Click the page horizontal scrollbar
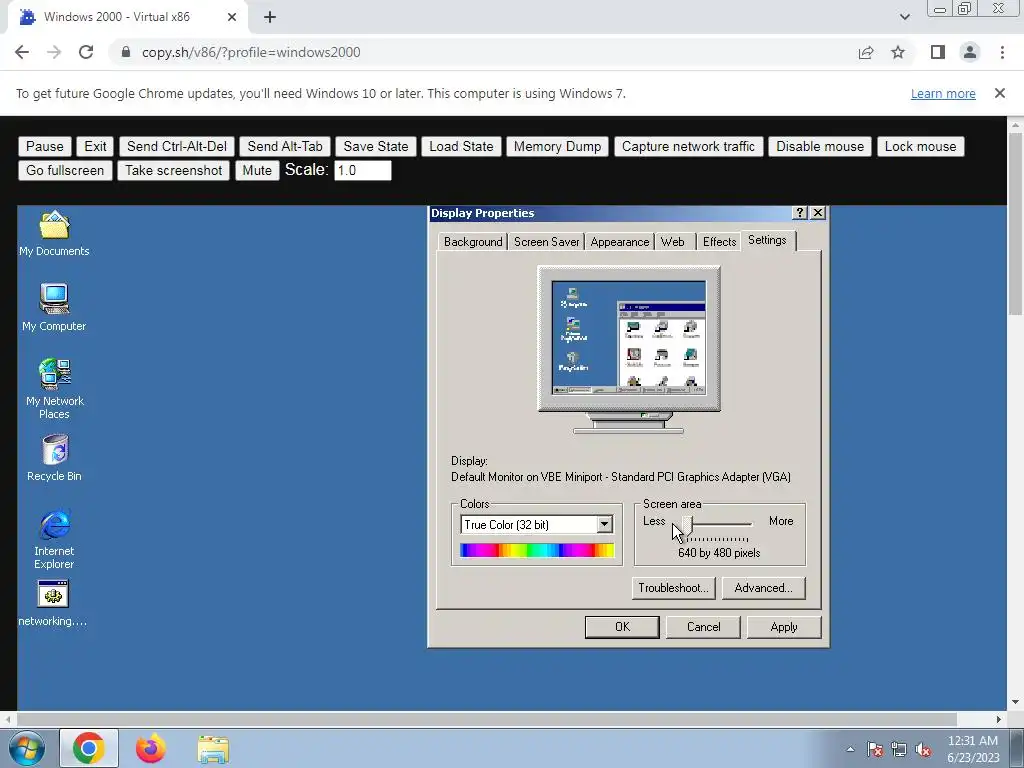The image size is (1024, 768). click(x=486, y=719)
